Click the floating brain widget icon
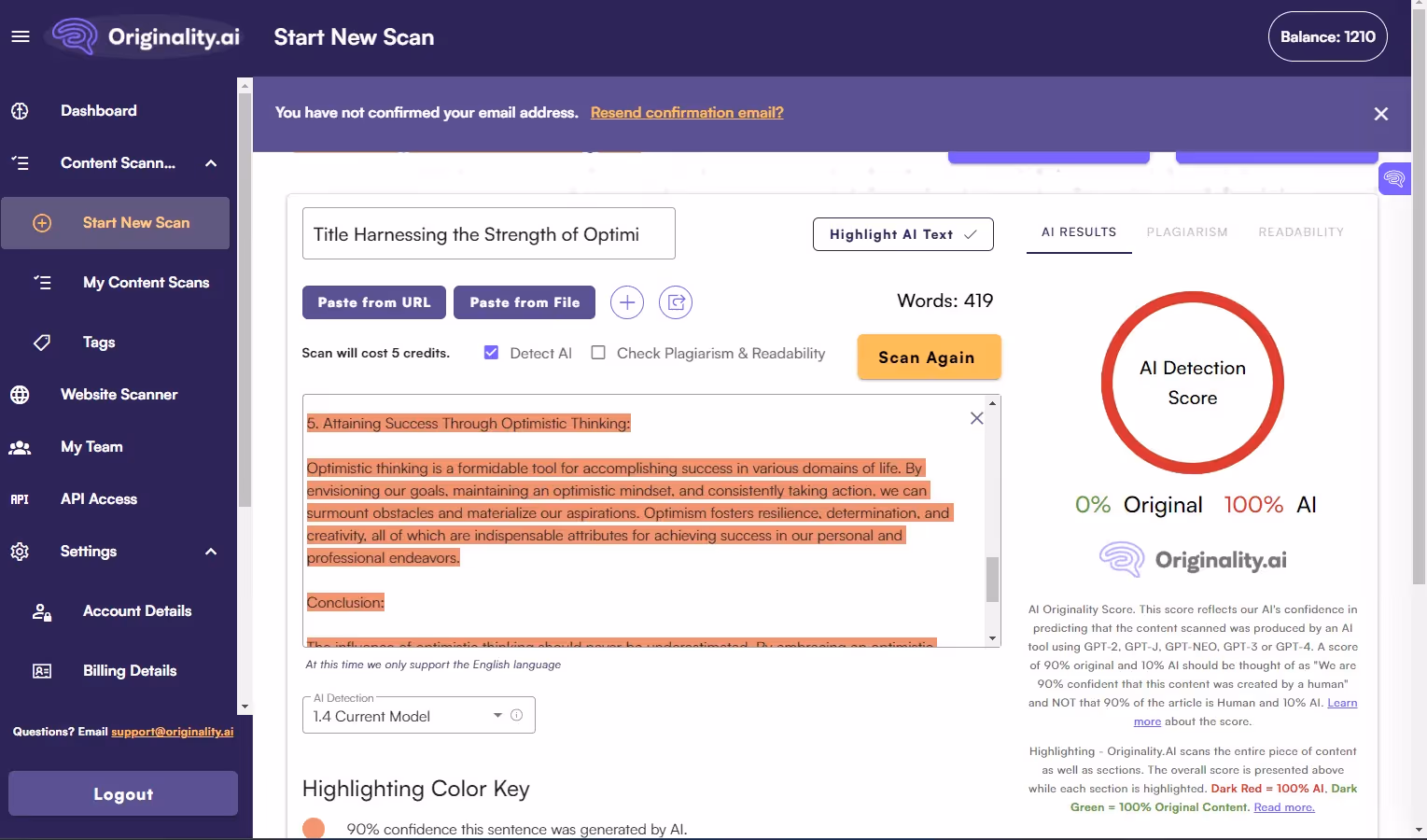 1394,178
